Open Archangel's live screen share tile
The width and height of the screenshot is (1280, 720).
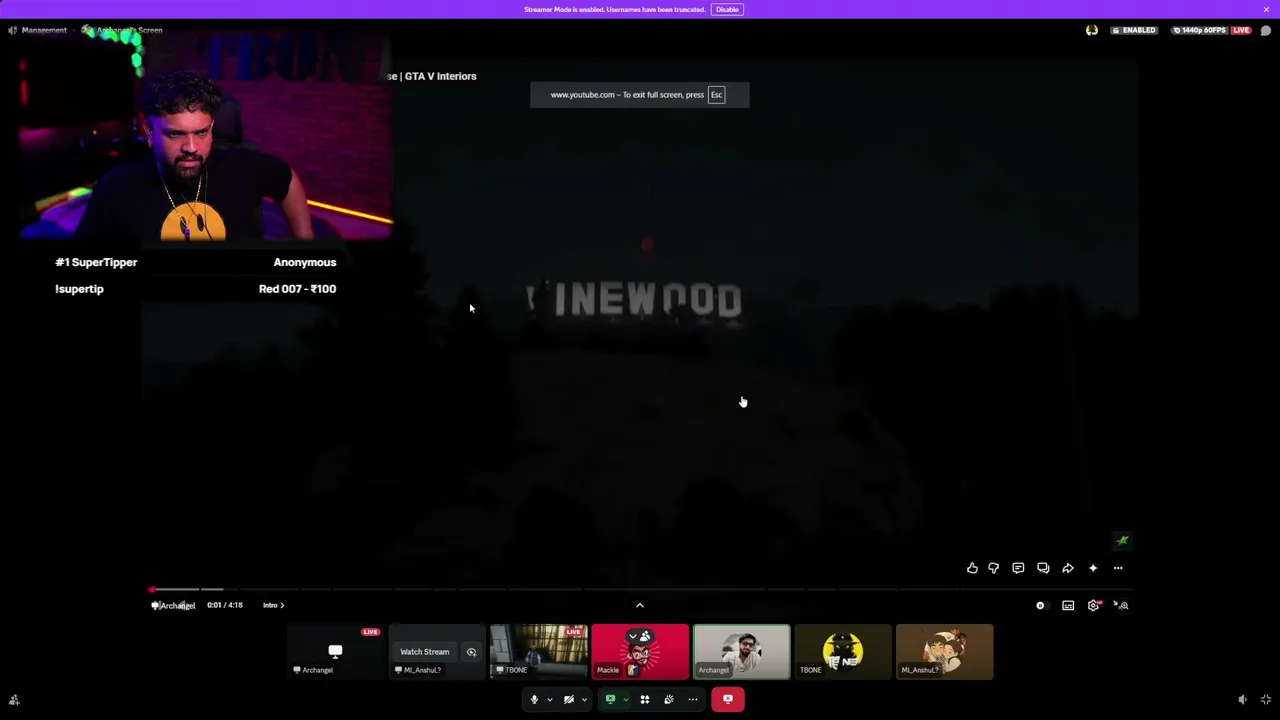pos(335,652)
